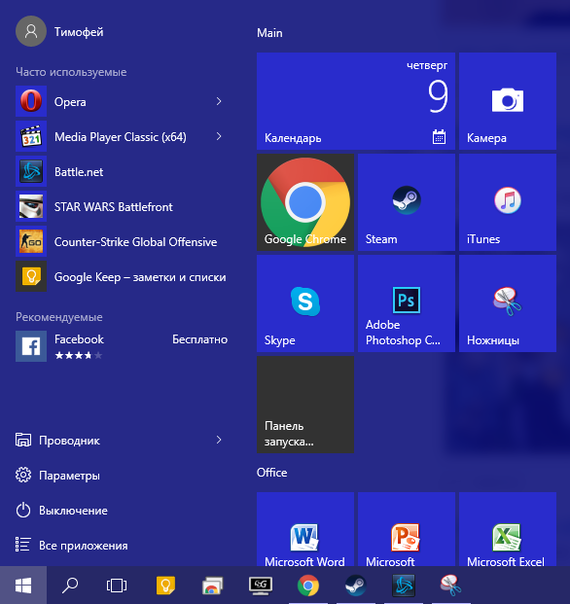This screenshot has width=570, height=604.
Task: Launch the Microsoft Excel tile
Action: [x=508, y=529]
